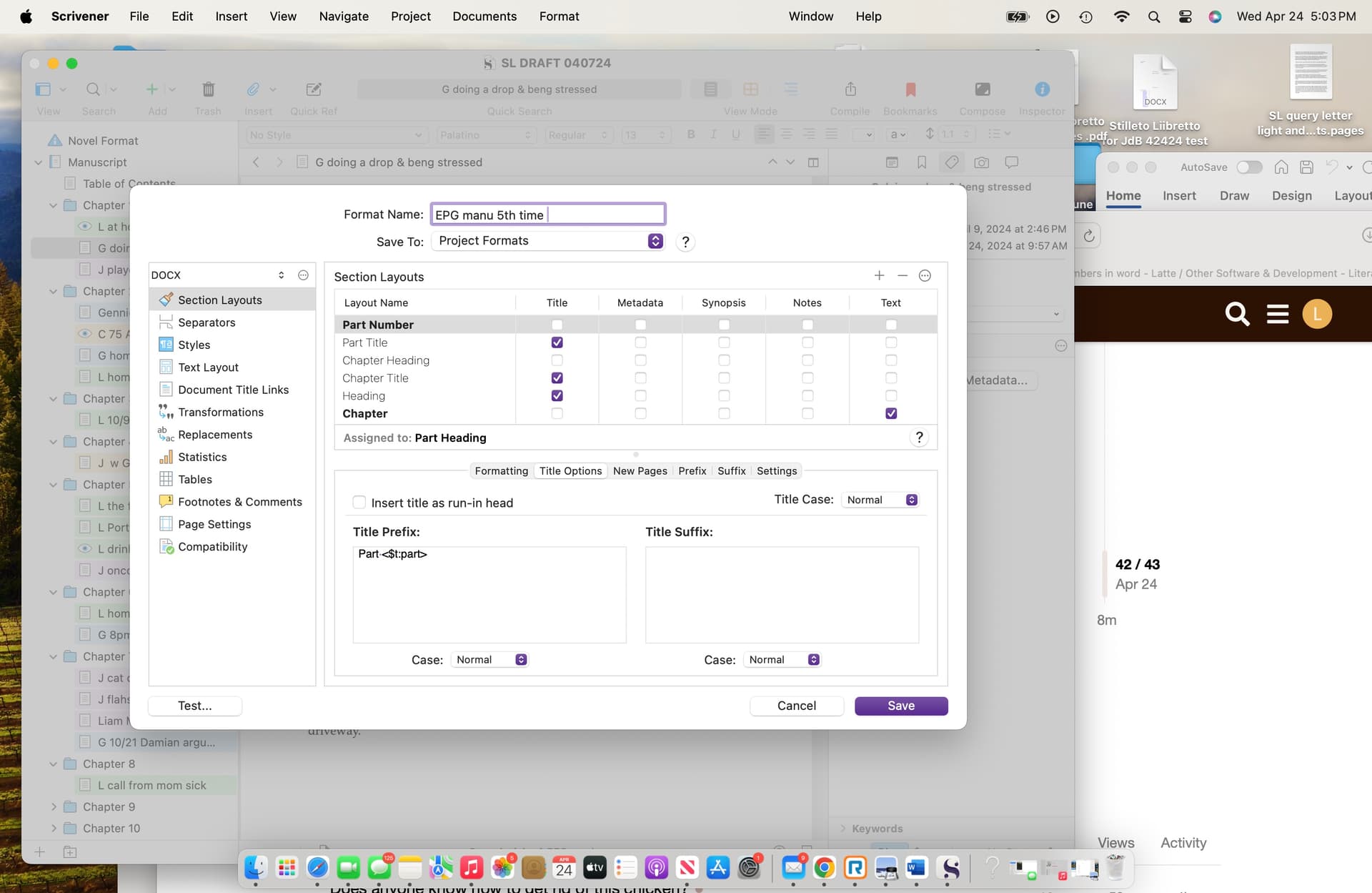This screenshot has width=1372, height=893.
Task: Switch to New Pages tab
Action: click(640, 470)
